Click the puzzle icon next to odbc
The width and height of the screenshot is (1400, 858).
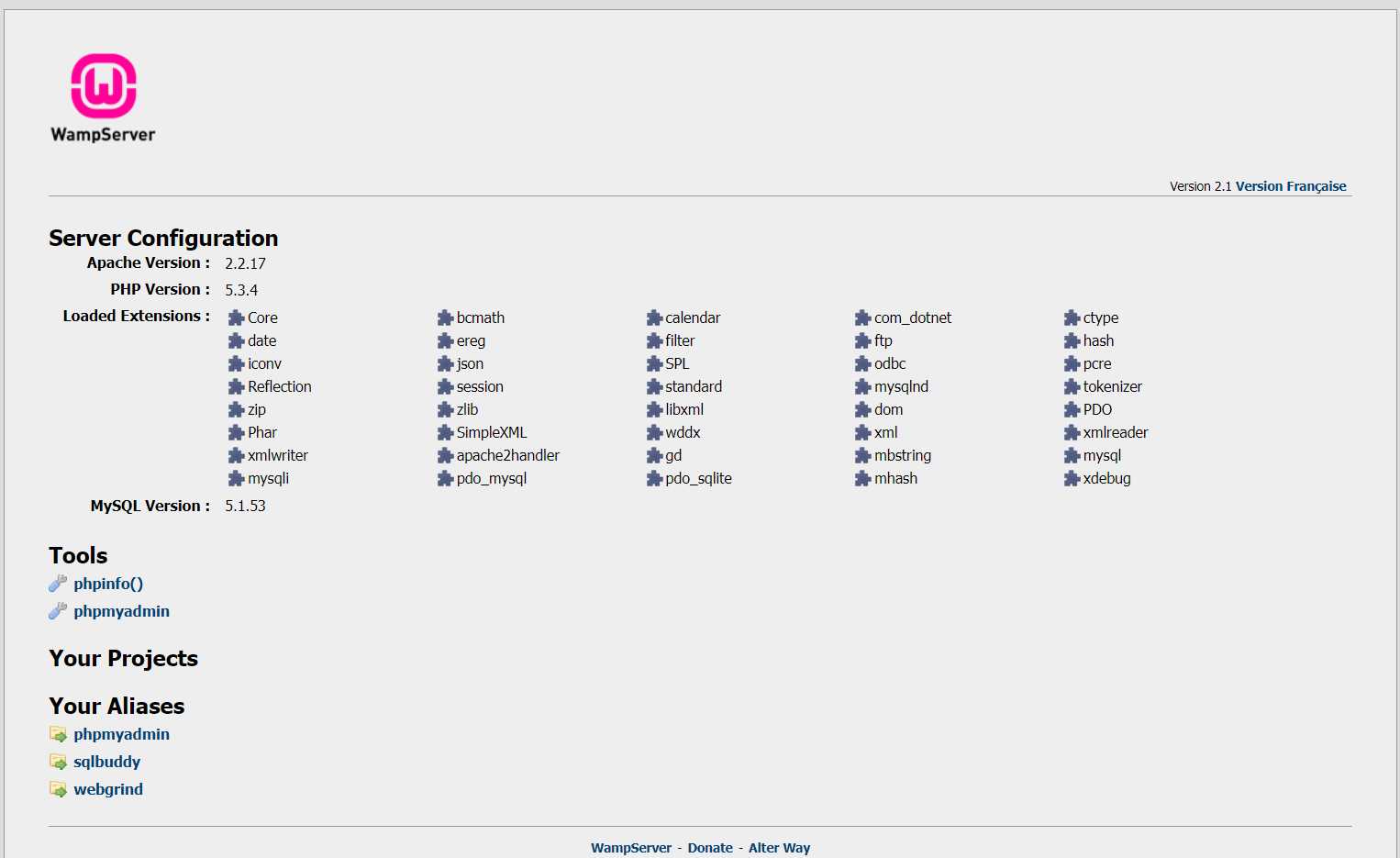point(862,363)
